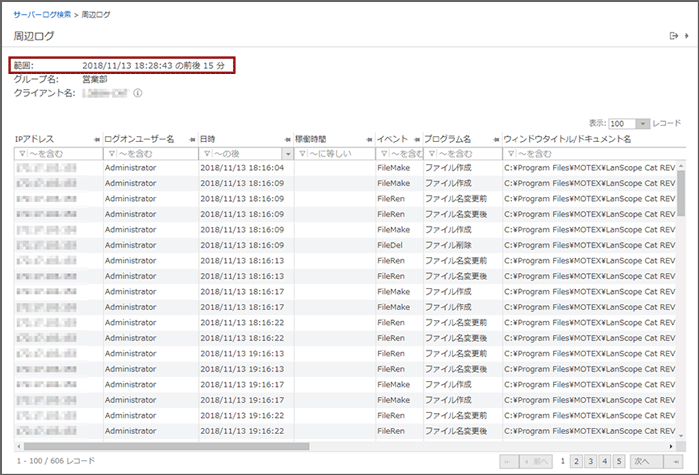The height and width of the screenshot is (475, 699).
Task: Click the vertical scrollbar of the log table
Action: [681, 190]
